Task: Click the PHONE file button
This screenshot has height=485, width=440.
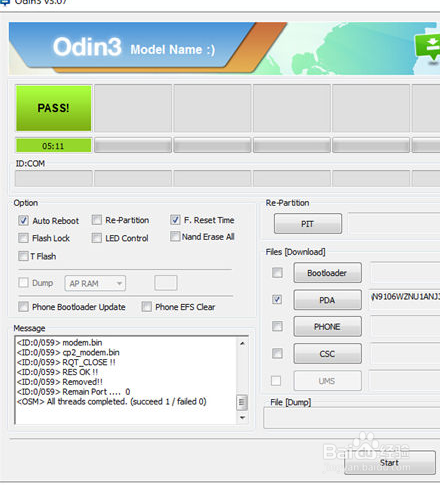Action: point(327,326)
